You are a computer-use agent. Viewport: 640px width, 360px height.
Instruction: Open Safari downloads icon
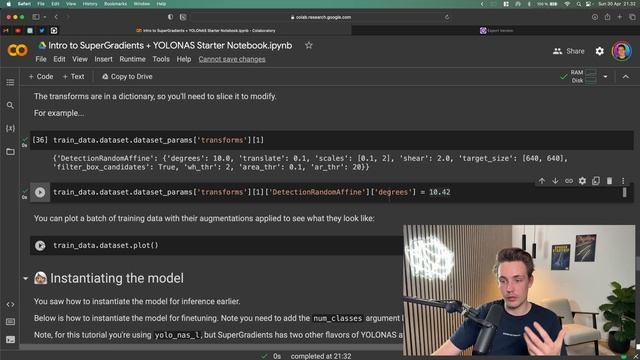coord(595,17)
